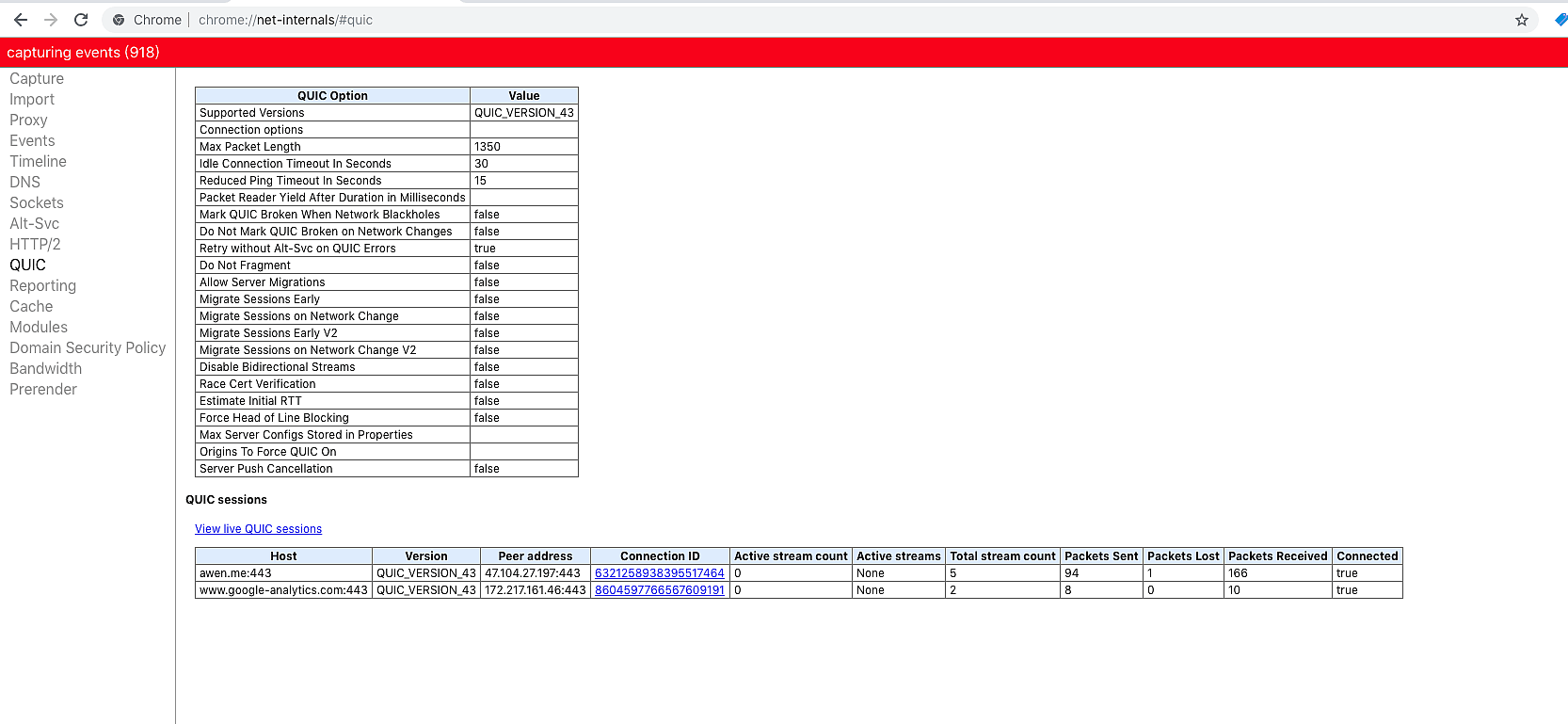
Task: Click the View live QUIC sessions link
Action: click(x=258, y=529)
